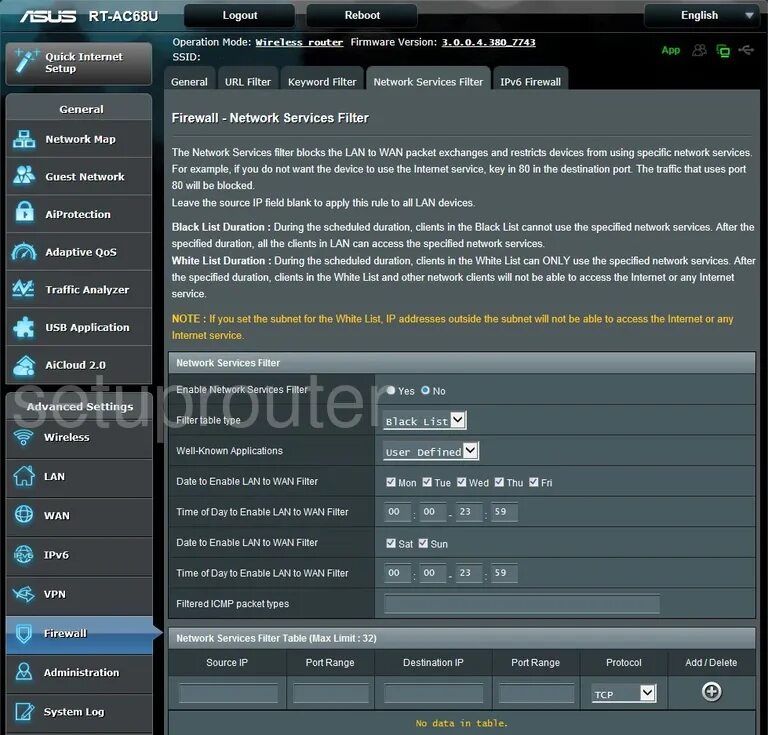The image size is (768, 735).
Task: Toggle the Sat checkbox
Action: click(390, 543)
